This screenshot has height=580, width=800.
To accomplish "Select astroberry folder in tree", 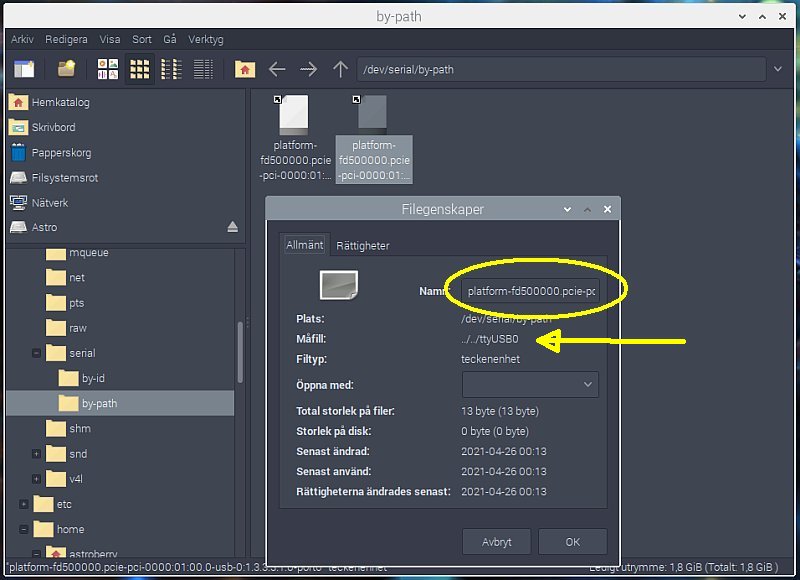I will point(82,553).
